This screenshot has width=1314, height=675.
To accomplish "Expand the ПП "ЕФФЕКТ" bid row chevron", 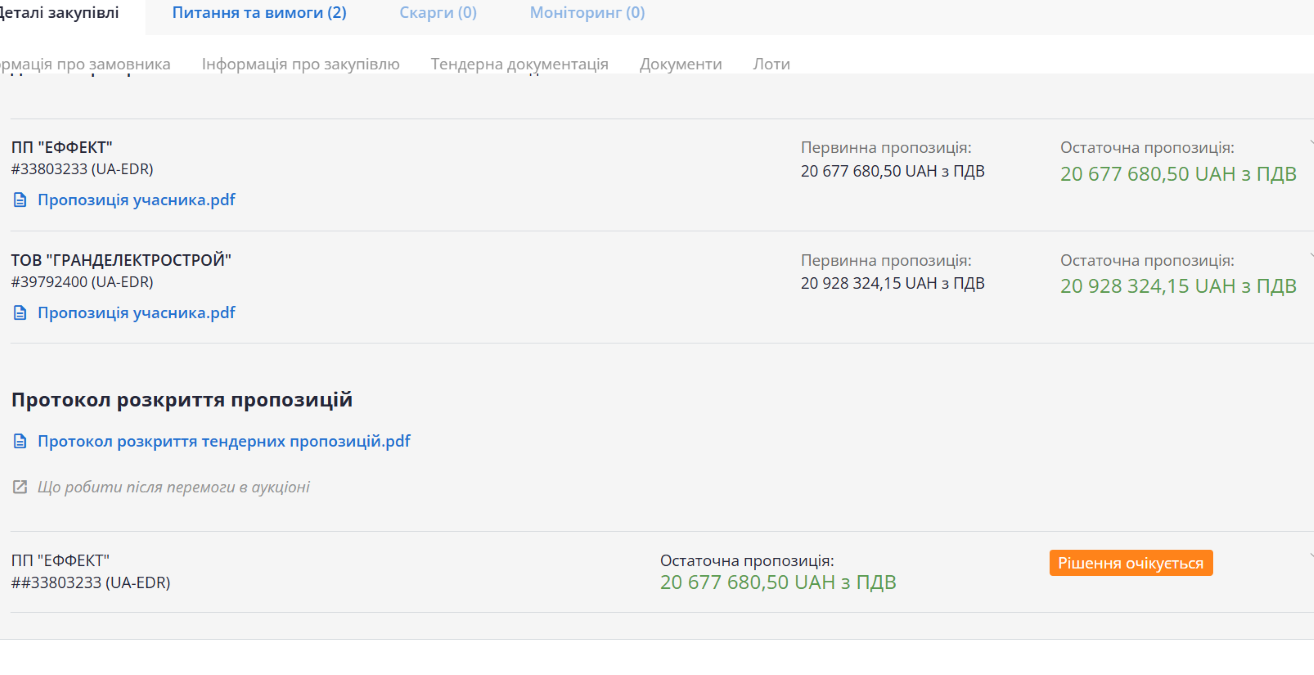I will (1309, 143).
